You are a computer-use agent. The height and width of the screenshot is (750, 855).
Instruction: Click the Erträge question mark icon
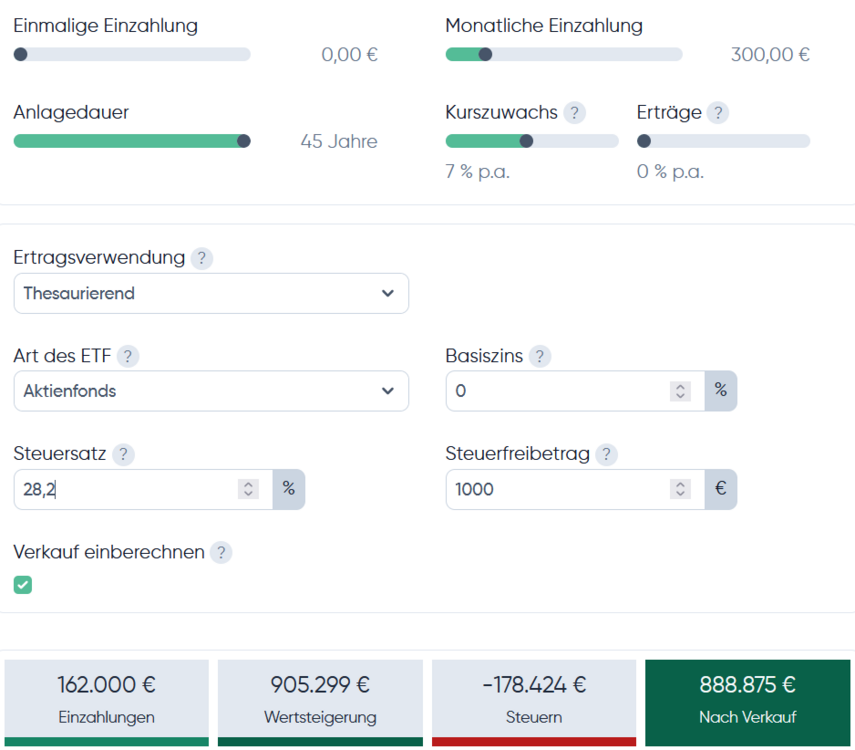(718, 113)
